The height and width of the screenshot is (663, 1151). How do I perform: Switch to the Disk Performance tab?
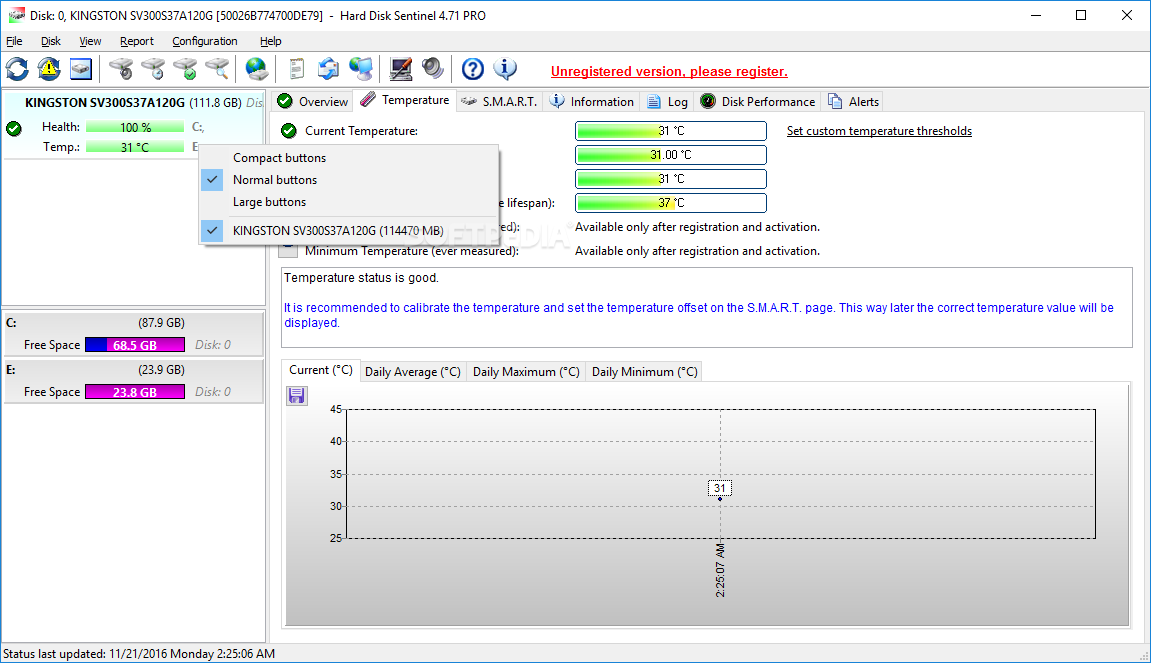[758, 101]
